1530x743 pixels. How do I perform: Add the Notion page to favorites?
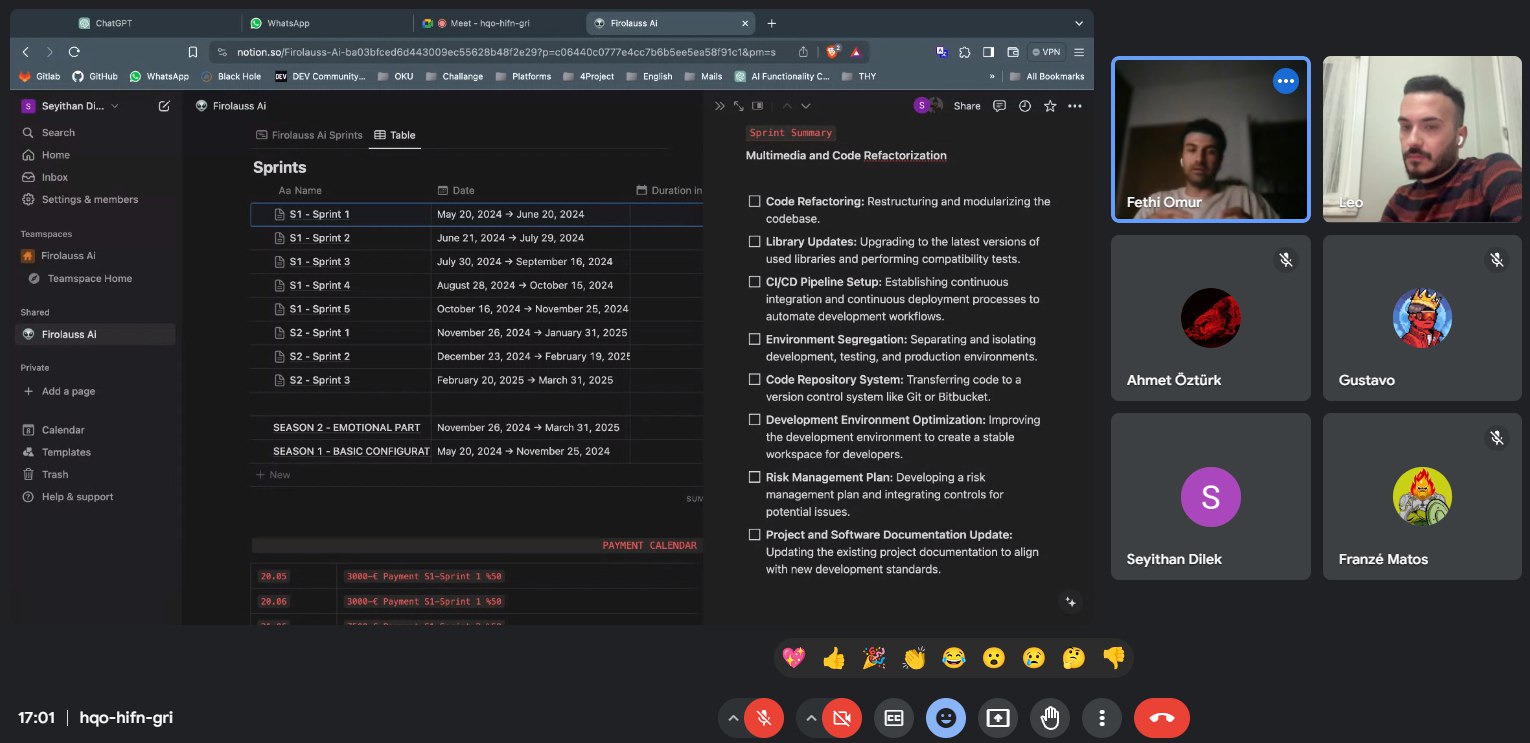pyautogui.click(x=1050, y=106)
